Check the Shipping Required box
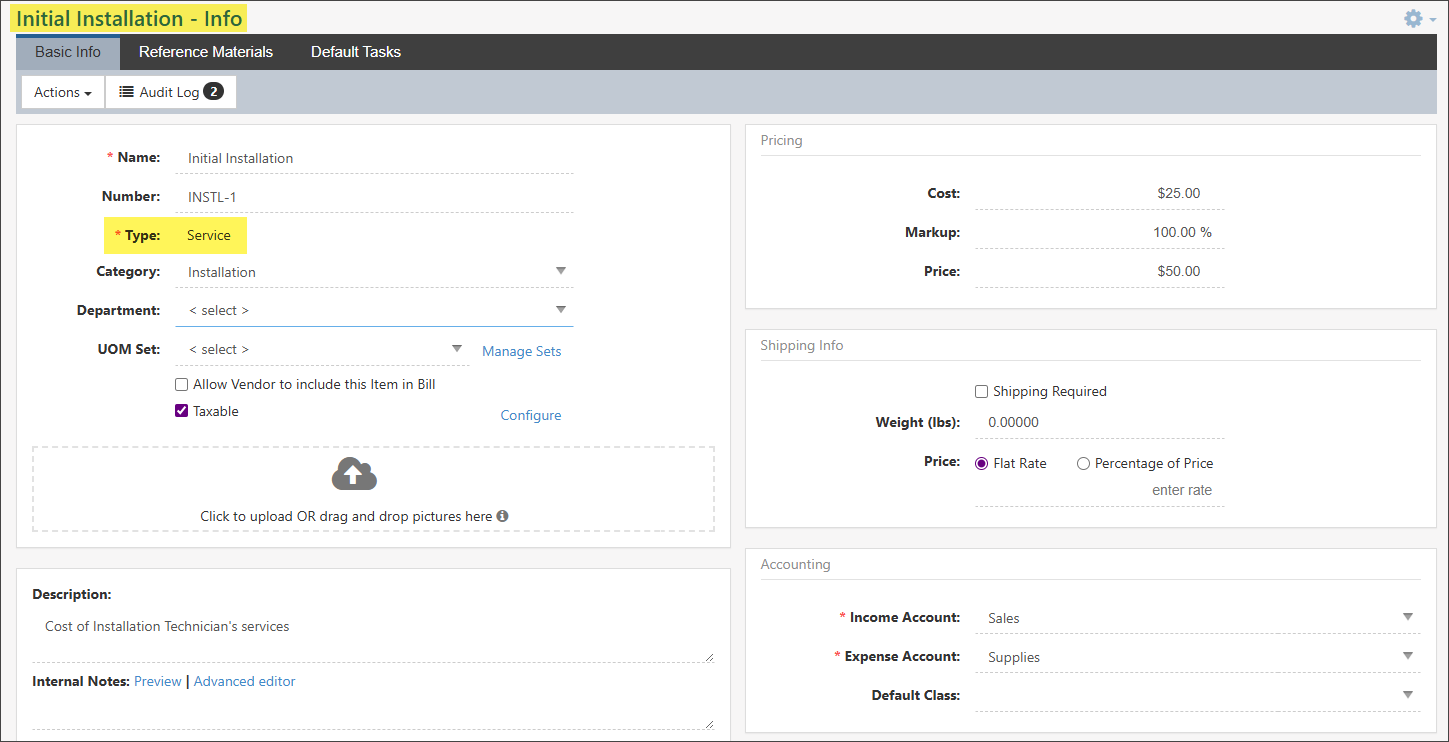 981,391
